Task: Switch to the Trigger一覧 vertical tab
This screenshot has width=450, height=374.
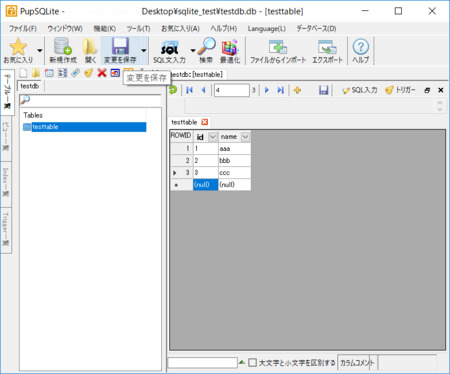Action: tap(6, 229)
